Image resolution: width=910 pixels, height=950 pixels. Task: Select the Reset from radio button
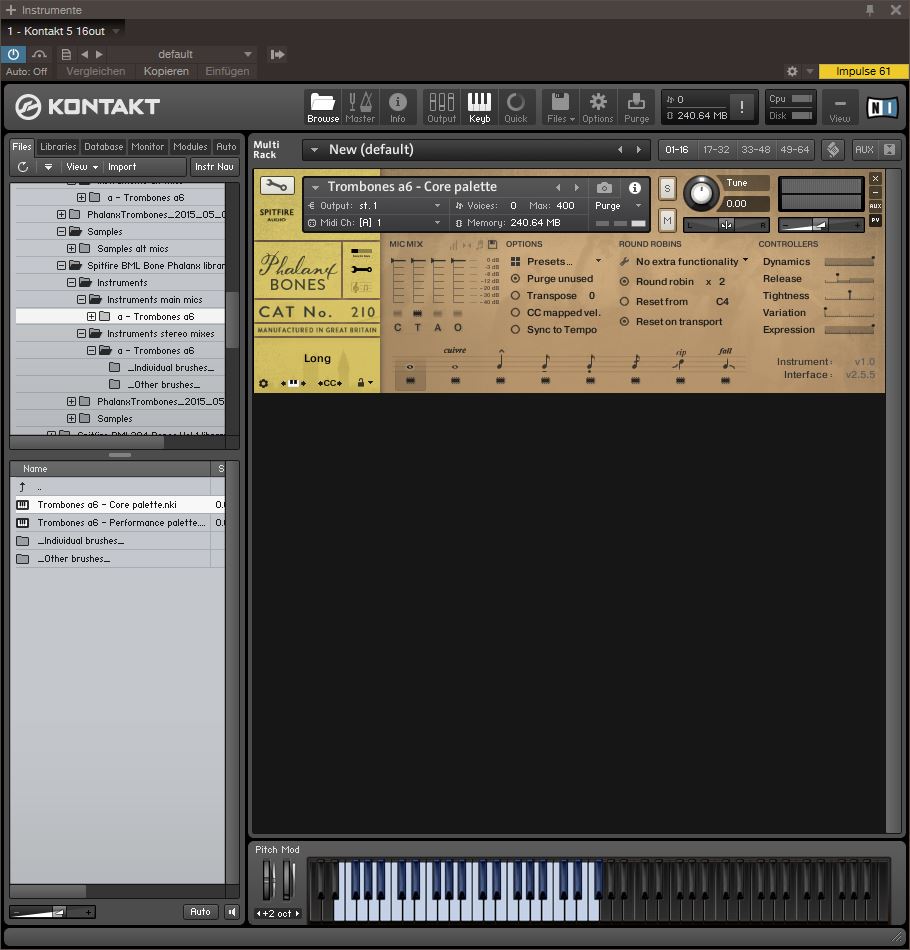click(x=624, y=302)
